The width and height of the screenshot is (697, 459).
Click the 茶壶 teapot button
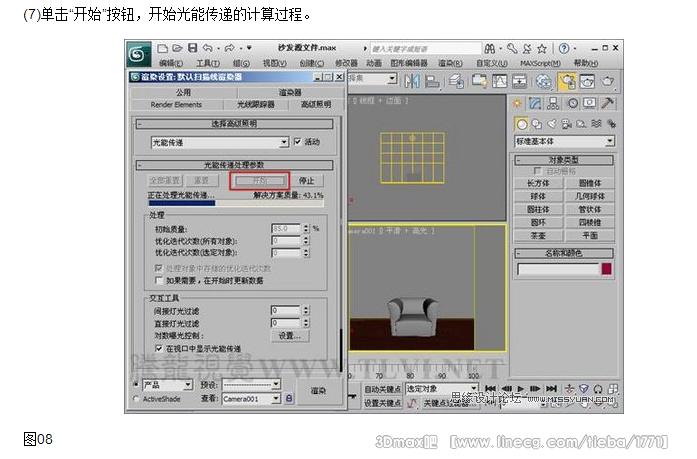[538, 235]
